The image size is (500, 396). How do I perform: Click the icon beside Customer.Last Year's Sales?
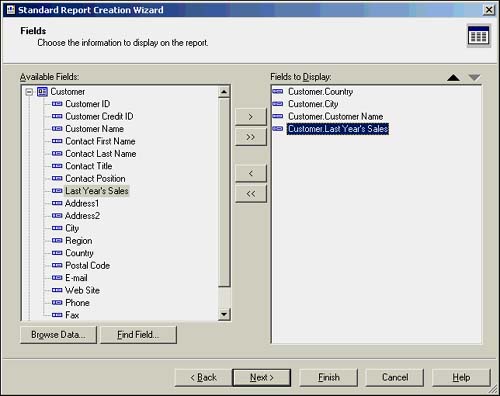pyautogui.click(x=278, y=129)
